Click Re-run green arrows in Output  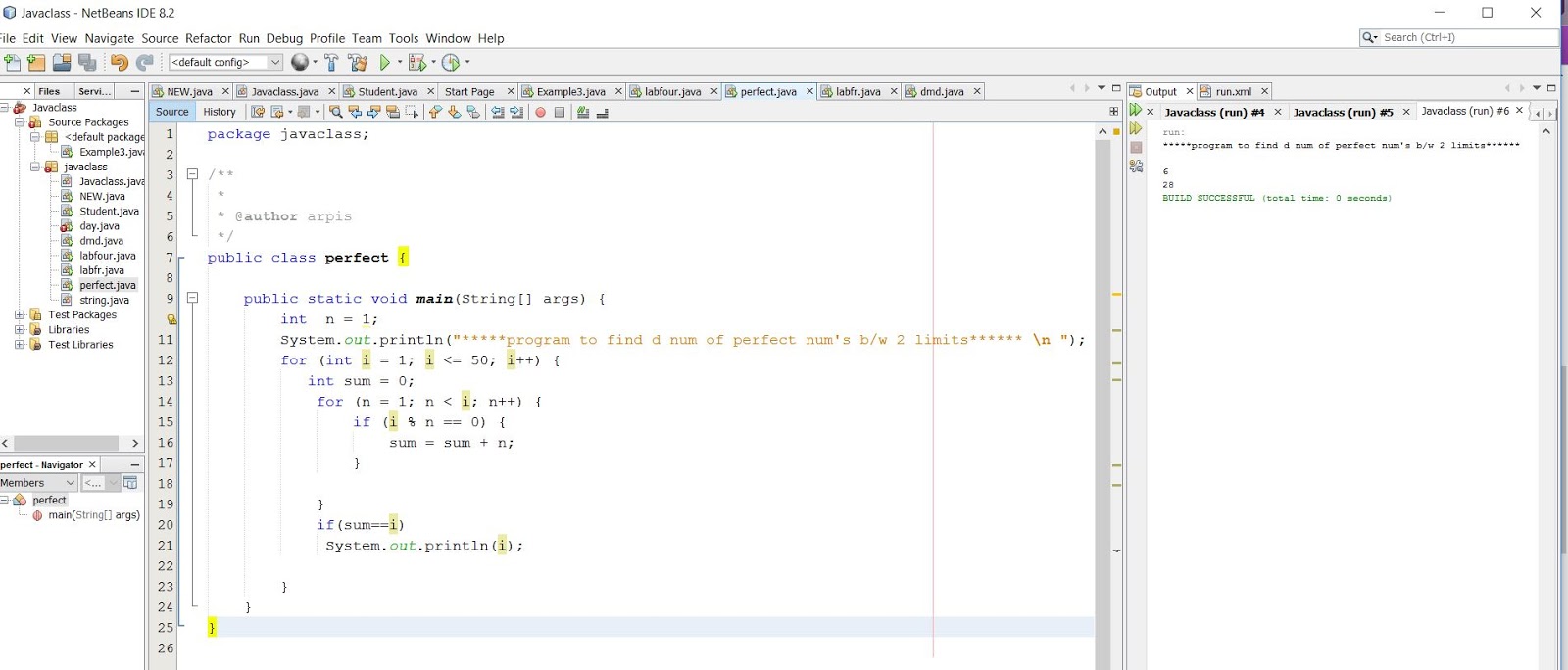(x=1136, y=111)
